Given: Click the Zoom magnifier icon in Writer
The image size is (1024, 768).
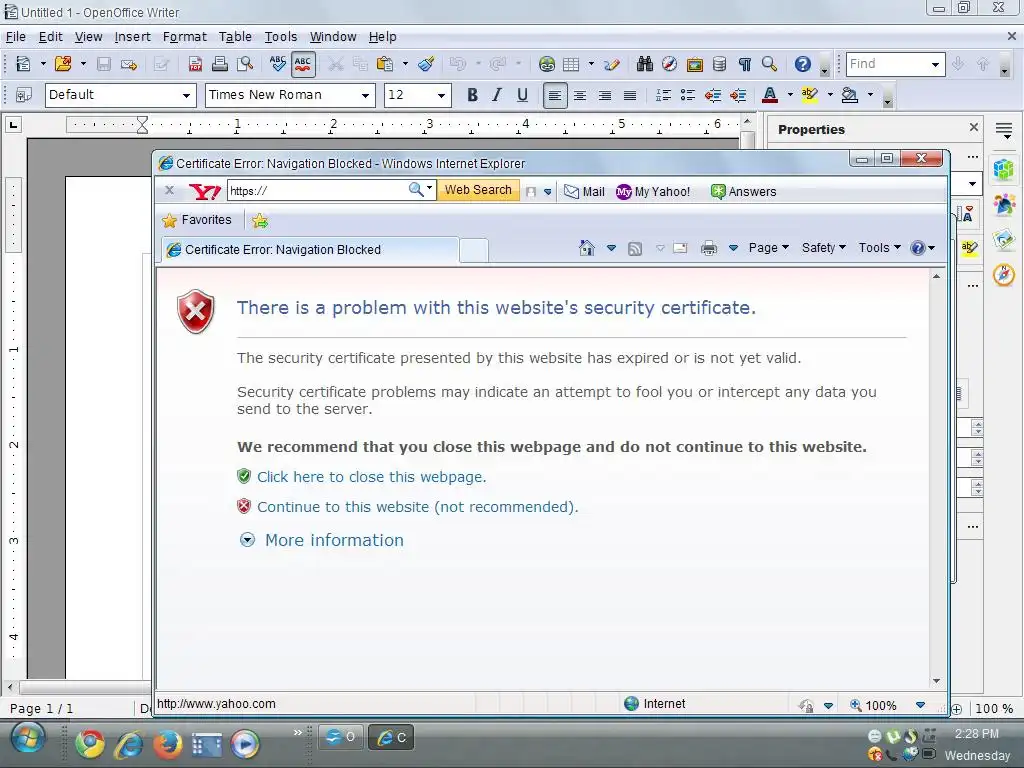Looking at the screenshot, I should [769, 64].
